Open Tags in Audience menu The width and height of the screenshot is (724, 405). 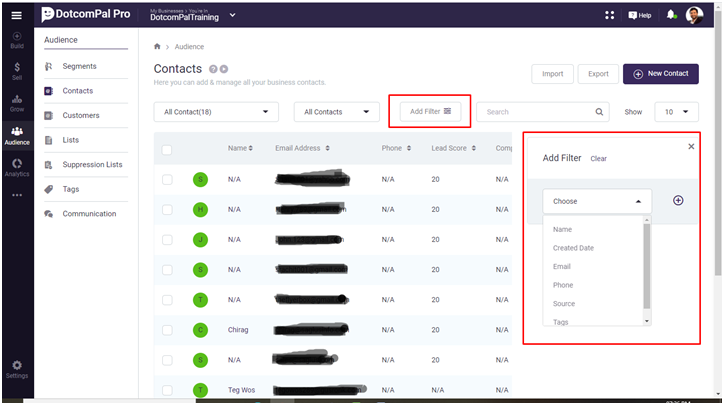[x=71, y=189]
